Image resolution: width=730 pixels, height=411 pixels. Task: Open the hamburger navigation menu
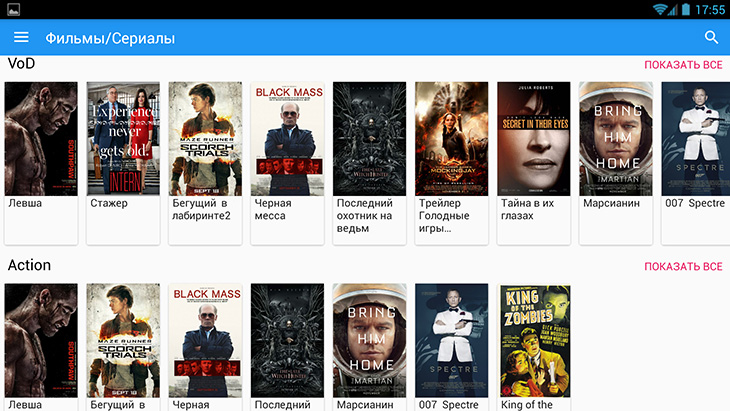tap(21, 37)
